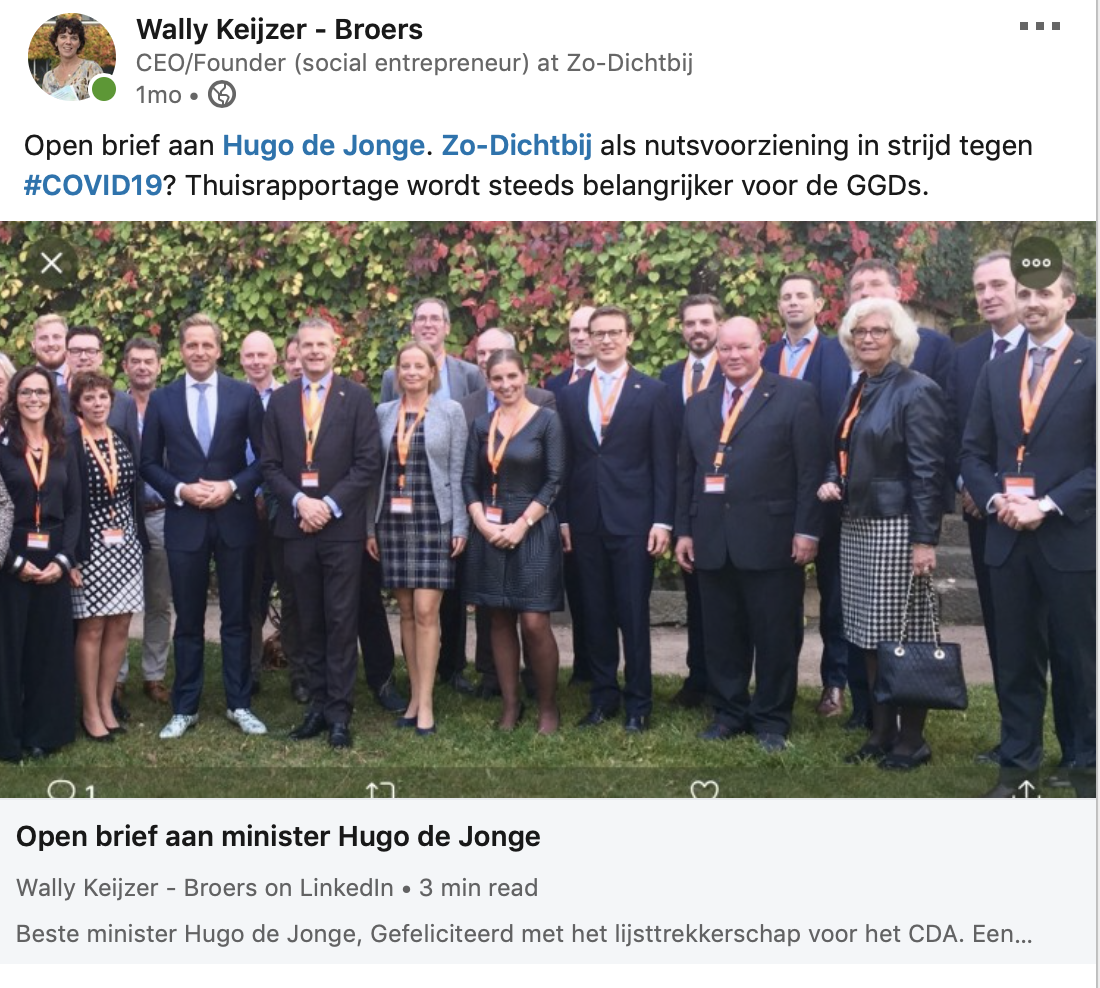Screen dimensions: 1100x988
Task: Select the #COVID19 hashtag
Action: (93, 186)
